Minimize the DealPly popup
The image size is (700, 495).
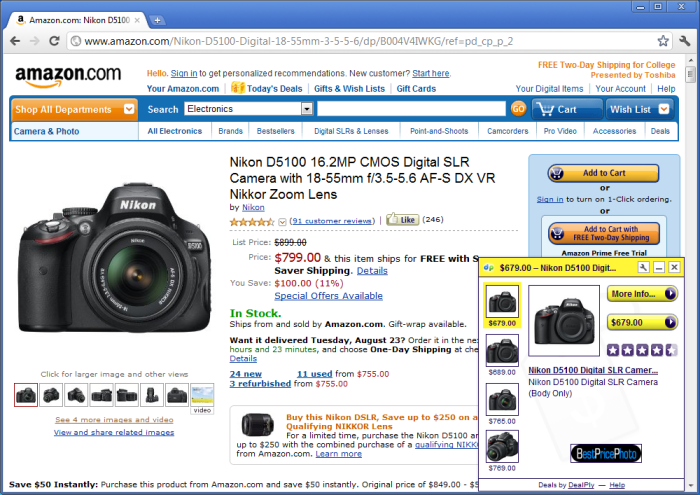(x=658, y=267)
